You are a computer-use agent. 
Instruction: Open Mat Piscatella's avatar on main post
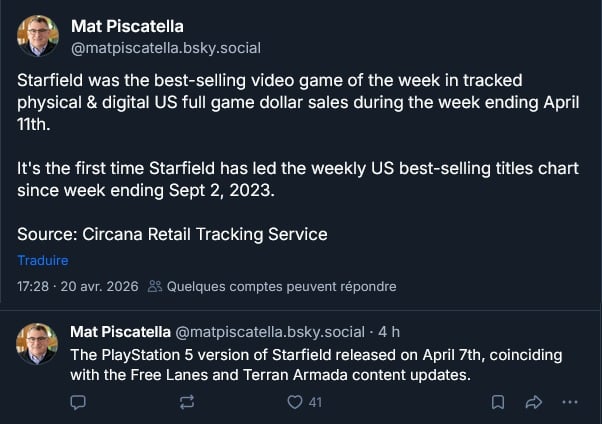[x=38, y=36]
